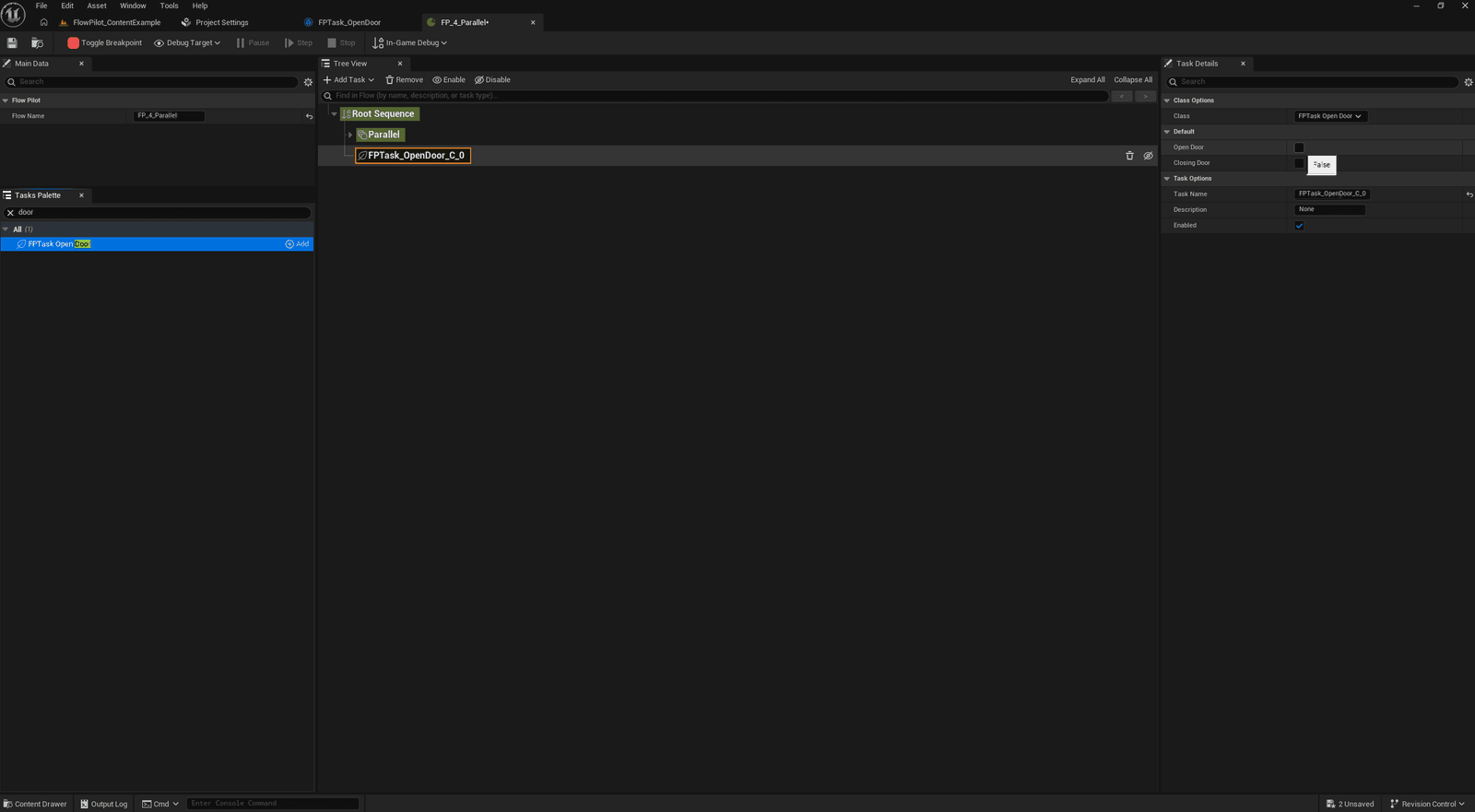Switch to the FPTask_OpenDoor tab
The width and height of the screenshot is (1475, 812).
[x=349, y=22]
